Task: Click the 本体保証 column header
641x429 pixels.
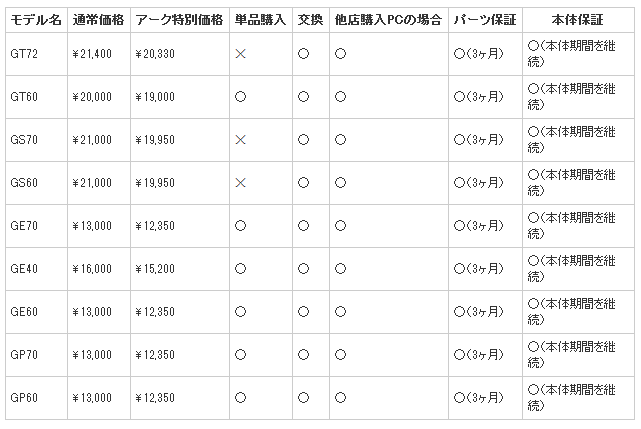Action: pyautogui.click(x=577, y=20)
